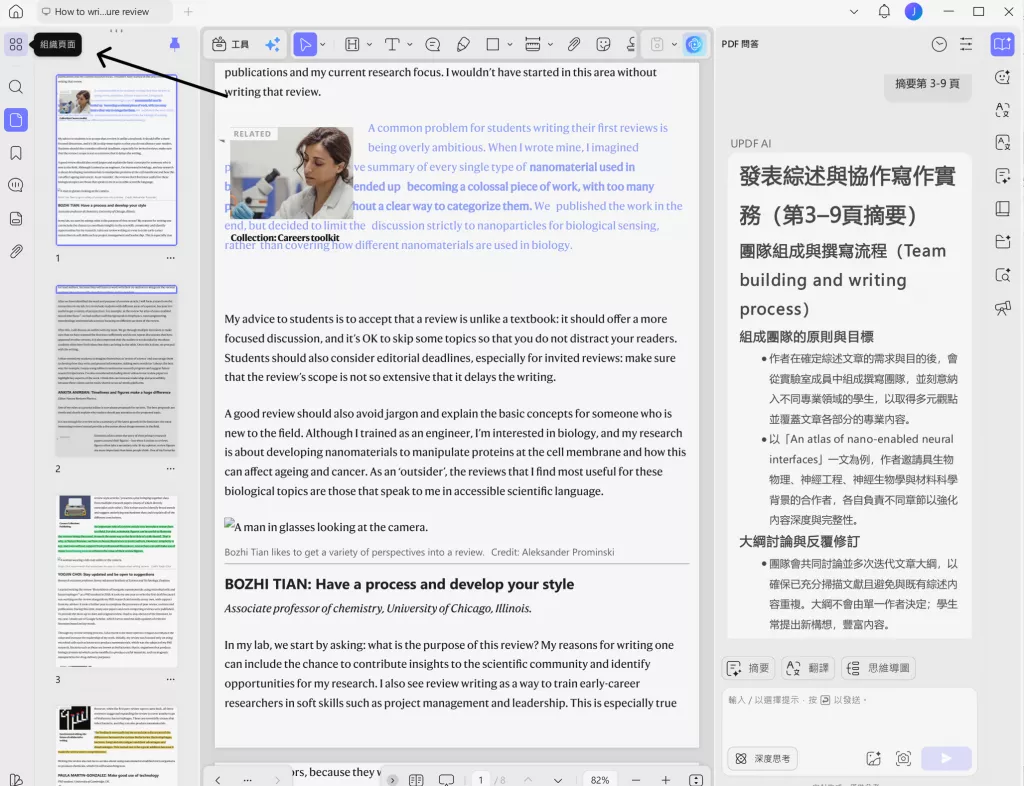Image resolution: width=1024 pixels, height=786 pixels.
Task: Select the comment note tool
Action: [432, 44]
